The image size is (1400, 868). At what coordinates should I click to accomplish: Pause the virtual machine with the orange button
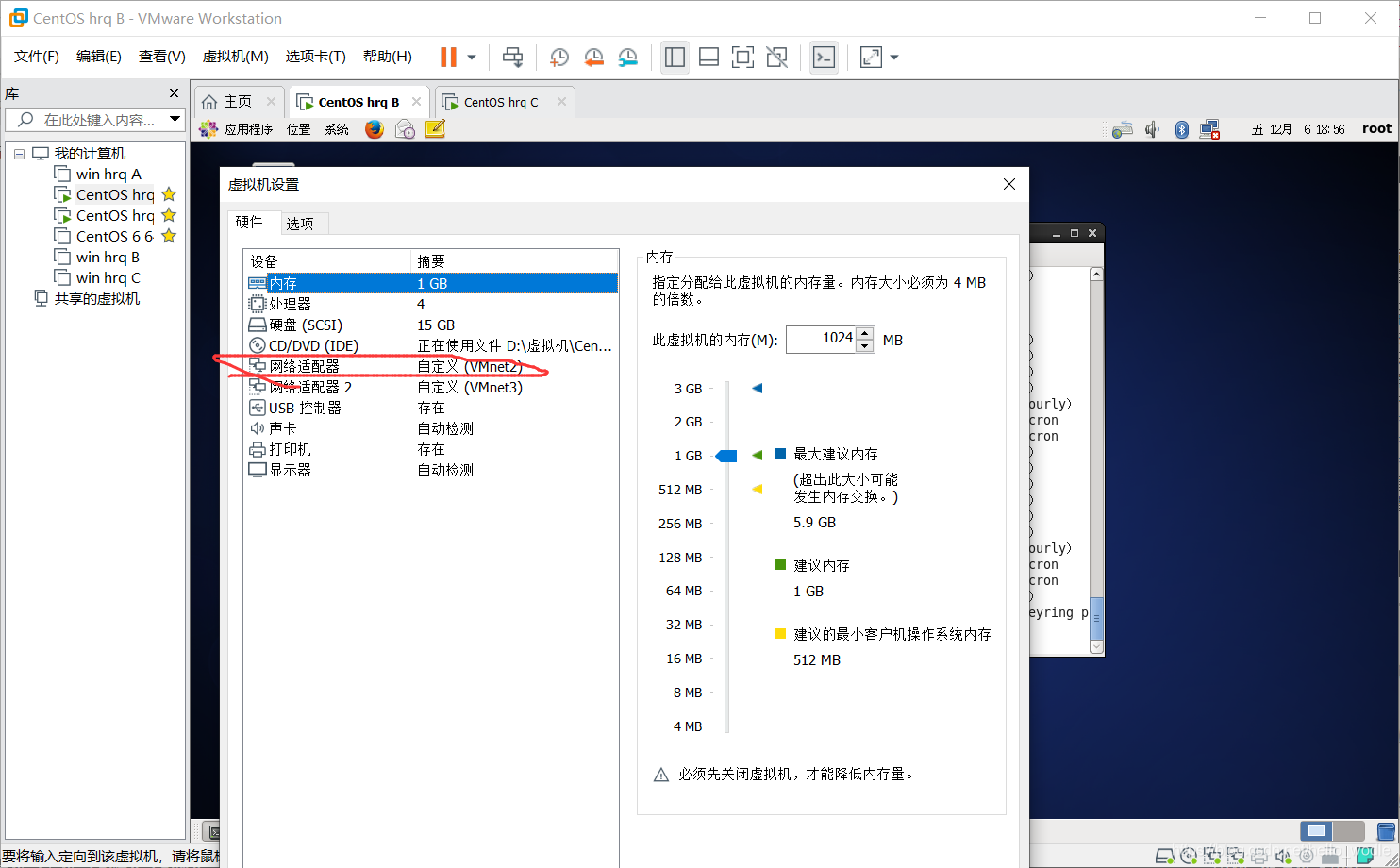click(448, 58)
